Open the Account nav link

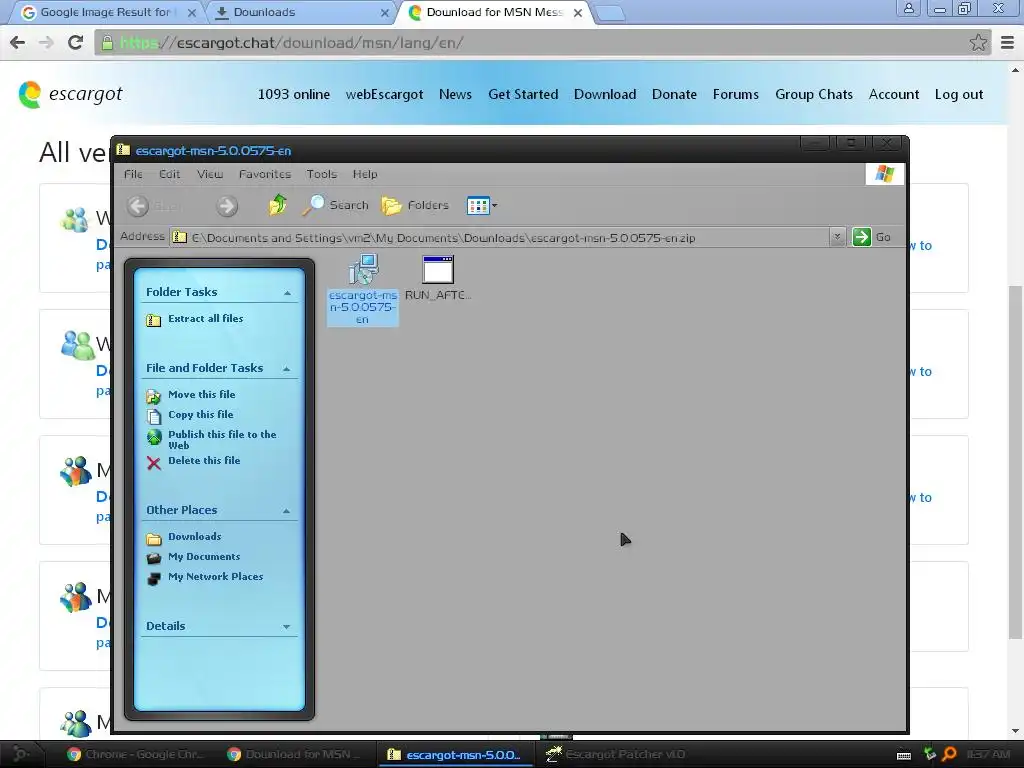coord(893,94)
